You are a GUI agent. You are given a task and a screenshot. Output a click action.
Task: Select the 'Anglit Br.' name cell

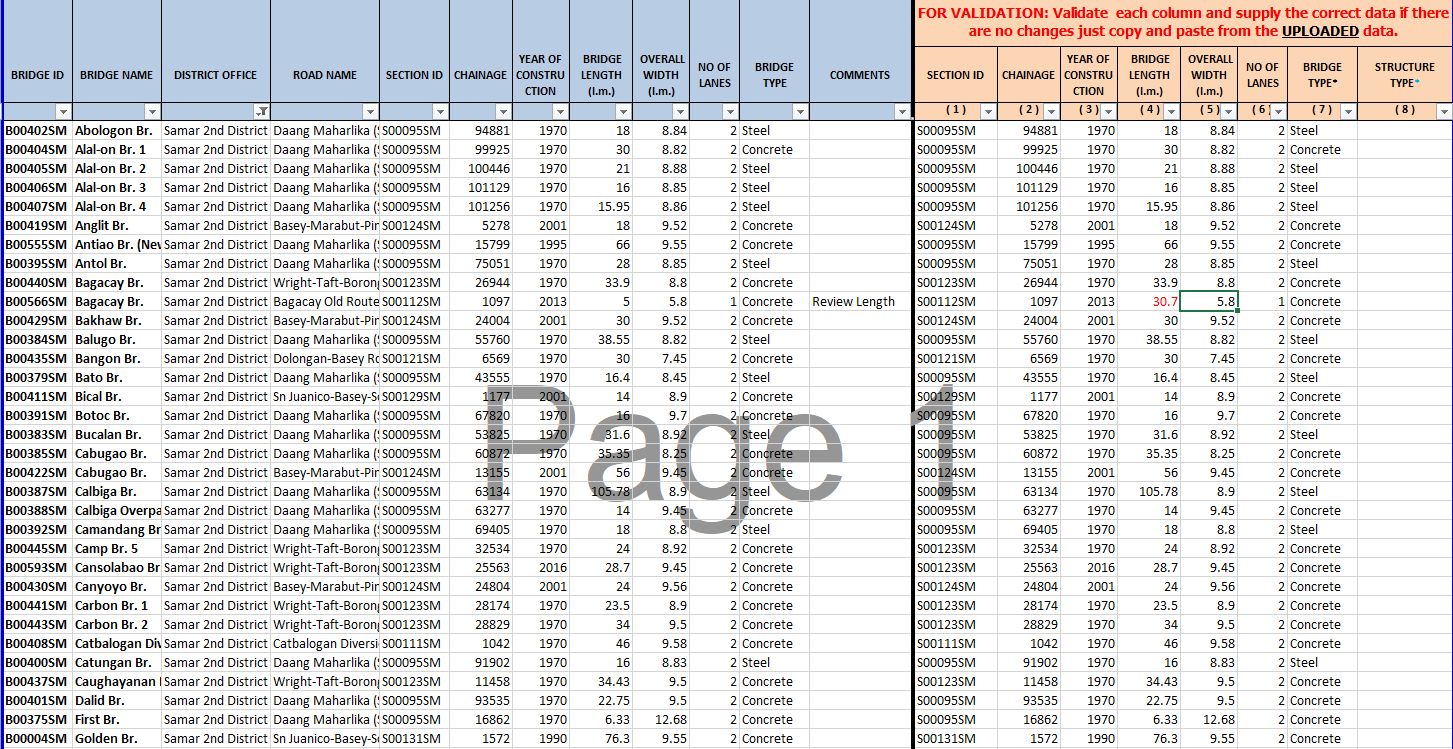(x=117, y=226)
